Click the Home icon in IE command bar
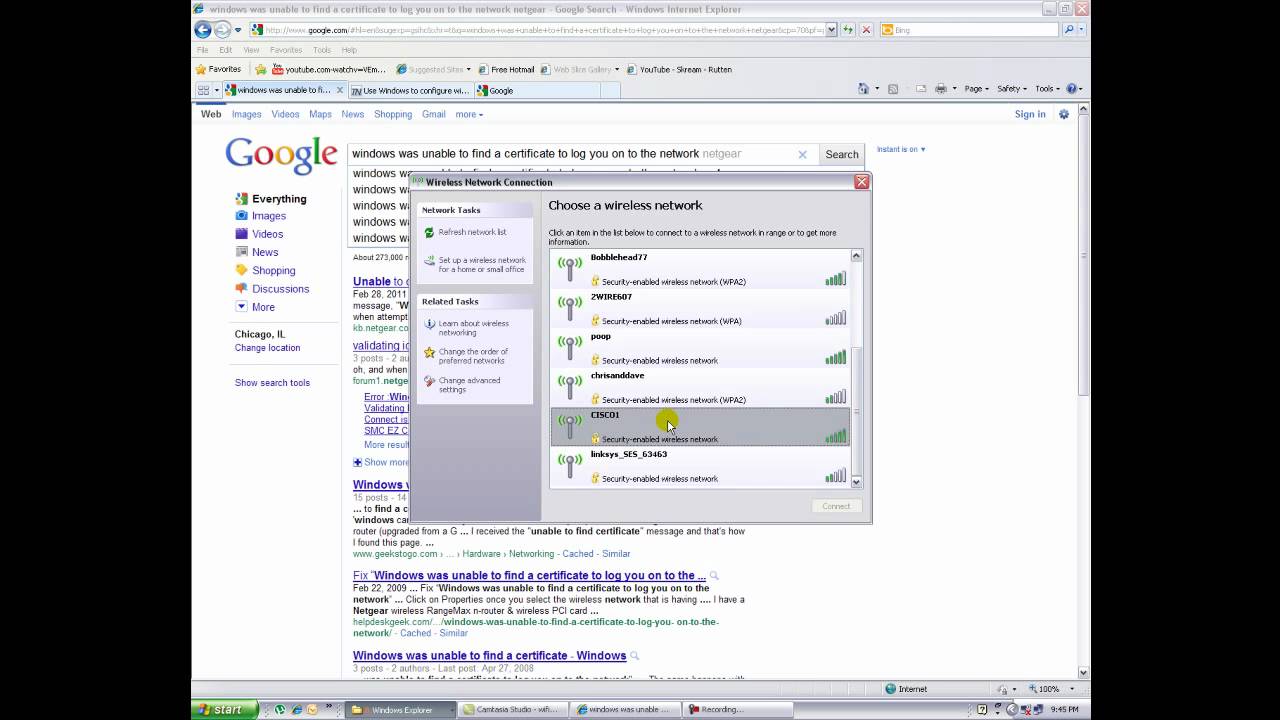 tap(863, 89)
